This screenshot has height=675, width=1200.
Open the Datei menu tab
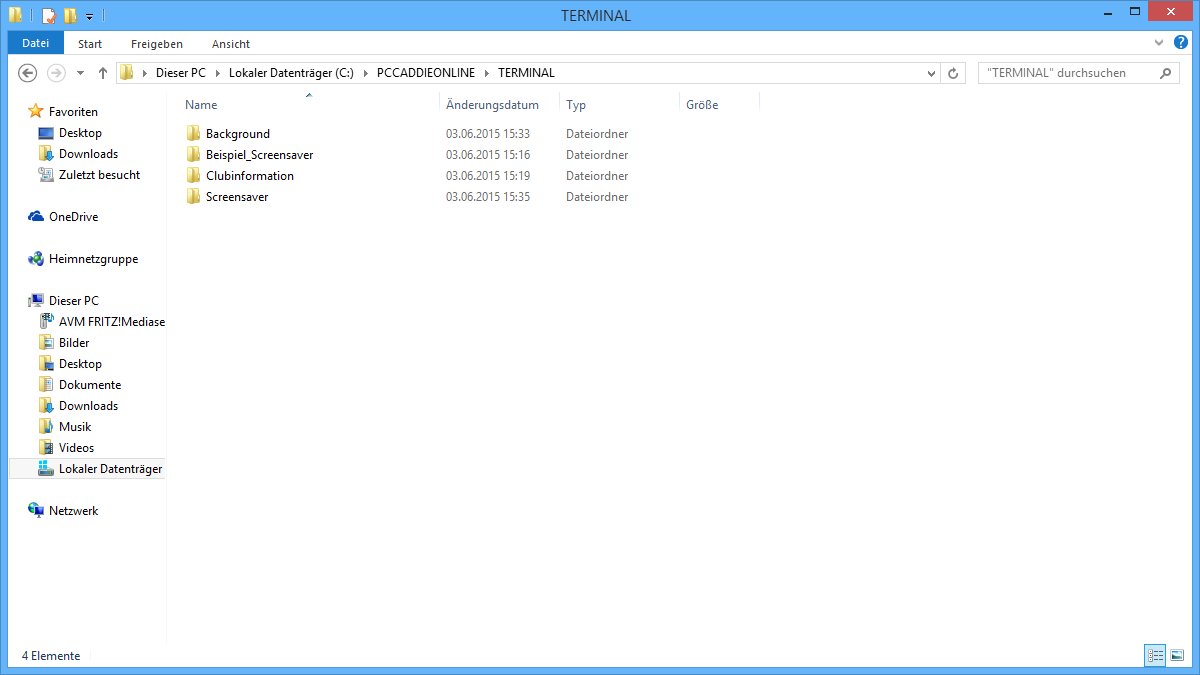[x=35, y=43]
